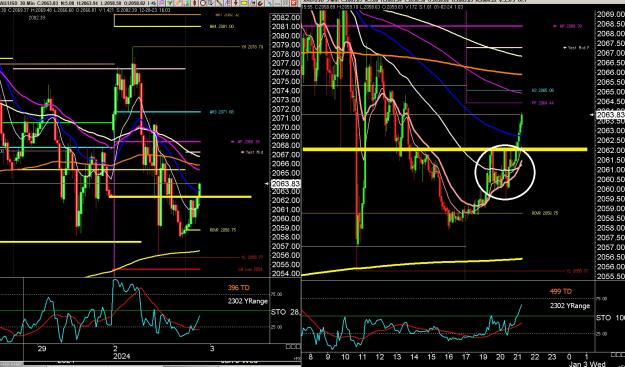Select the cyan horizontal line near 2071.60 left chart
The width and height of the screenshot is (625, 367).
pos(157,112)
